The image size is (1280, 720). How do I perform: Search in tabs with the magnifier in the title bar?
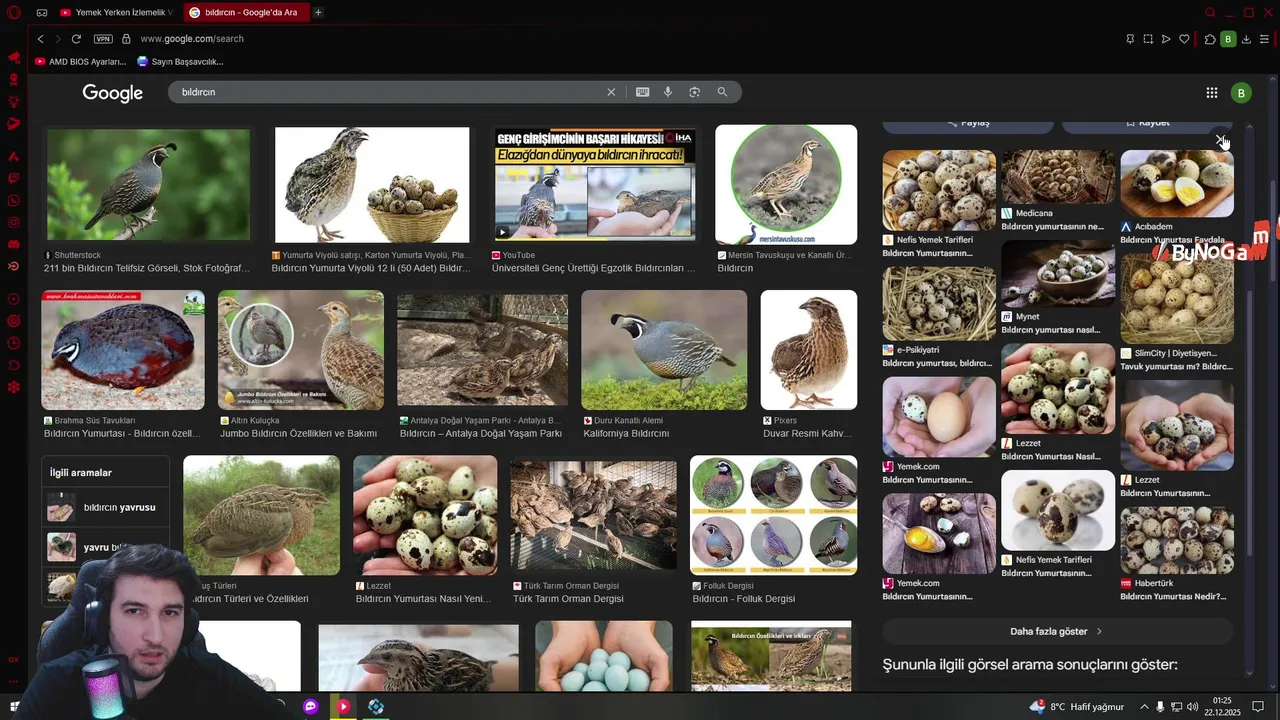(1210, 12)
